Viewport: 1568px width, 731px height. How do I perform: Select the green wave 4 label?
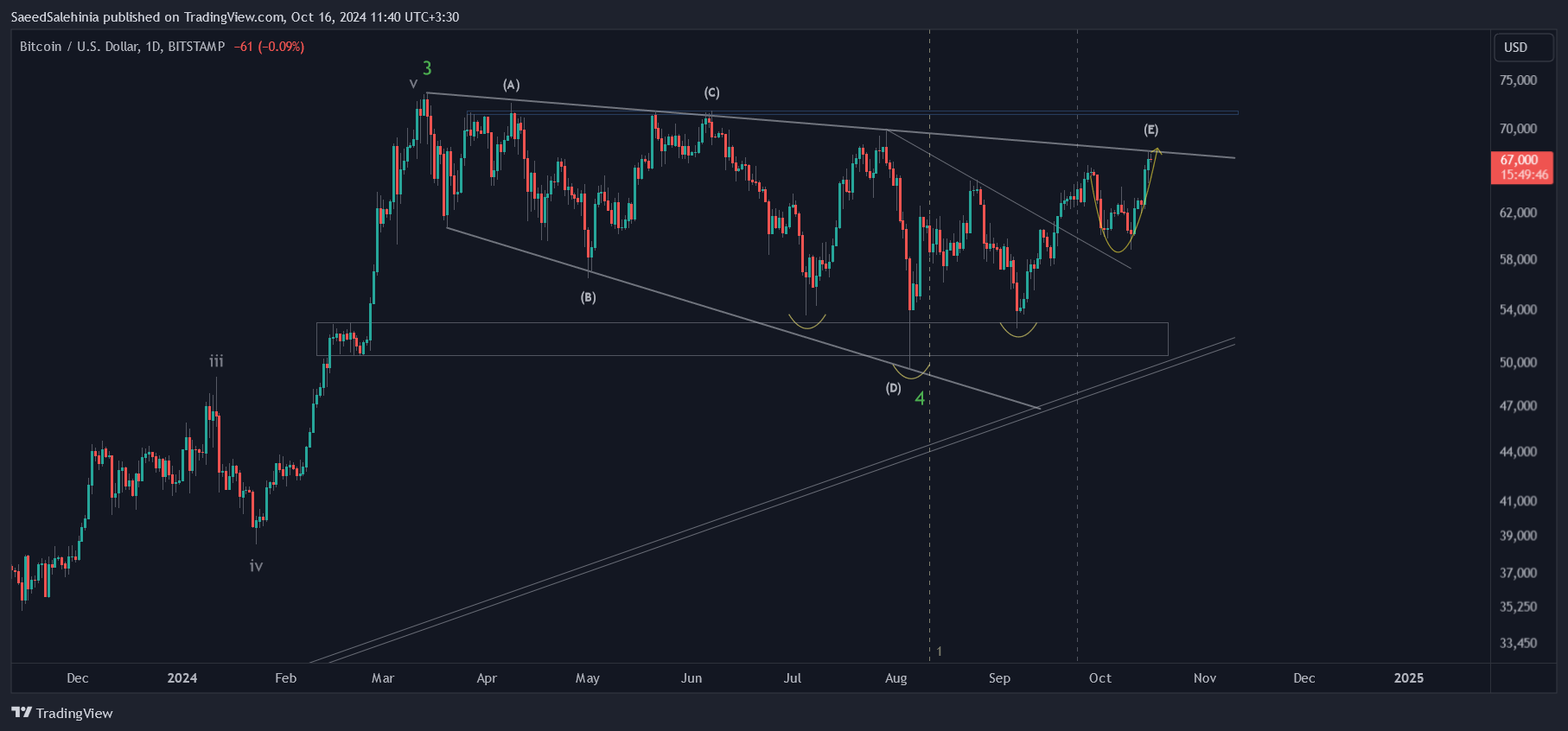coord(920,398)
